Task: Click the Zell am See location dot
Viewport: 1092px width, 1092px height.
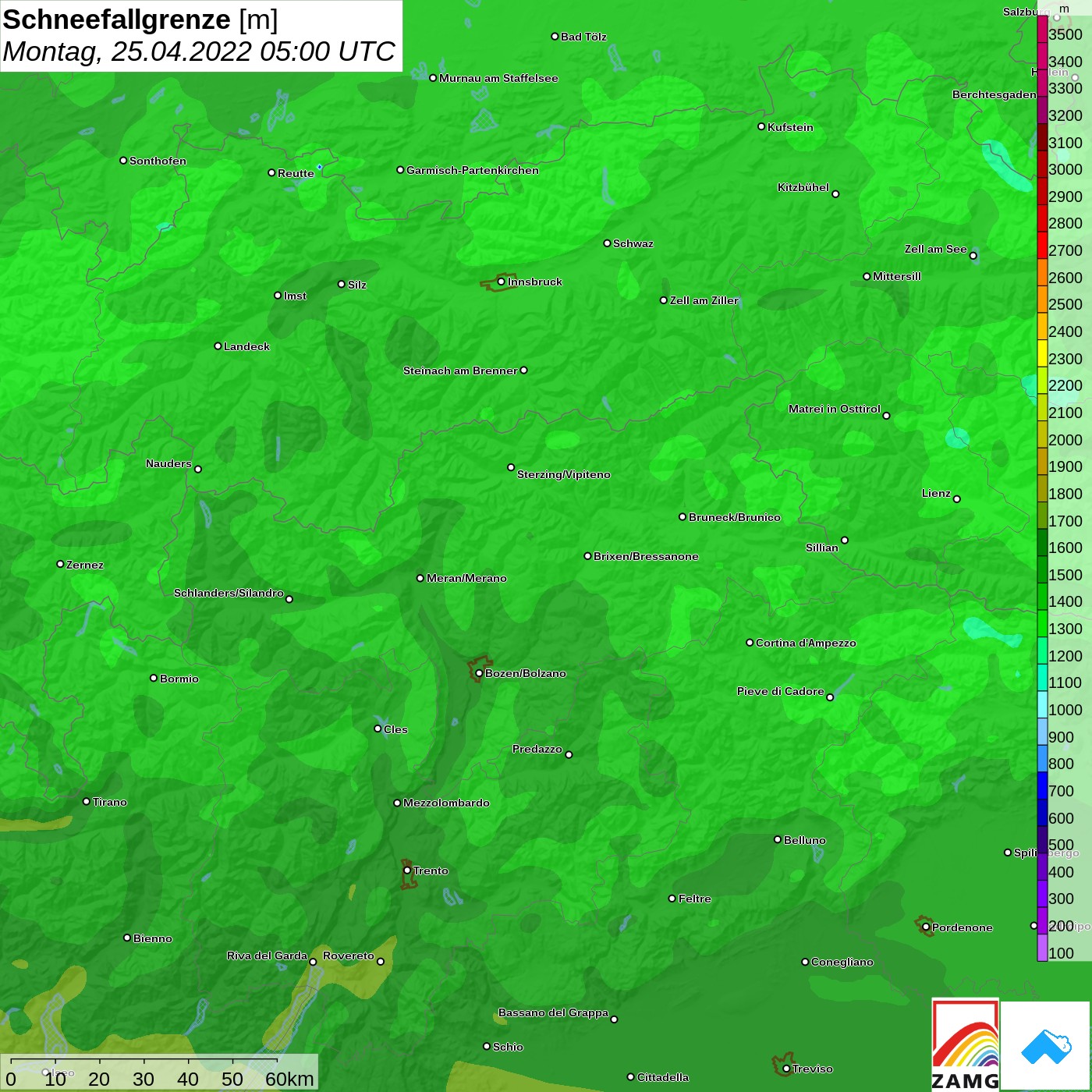Action: coord(973,255)
